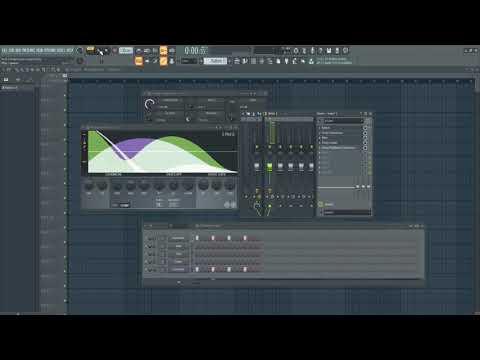Viewport: 480px width, 360px height.
Task: Expand the first effect slot's options arrow
Action: pos(320,128)
